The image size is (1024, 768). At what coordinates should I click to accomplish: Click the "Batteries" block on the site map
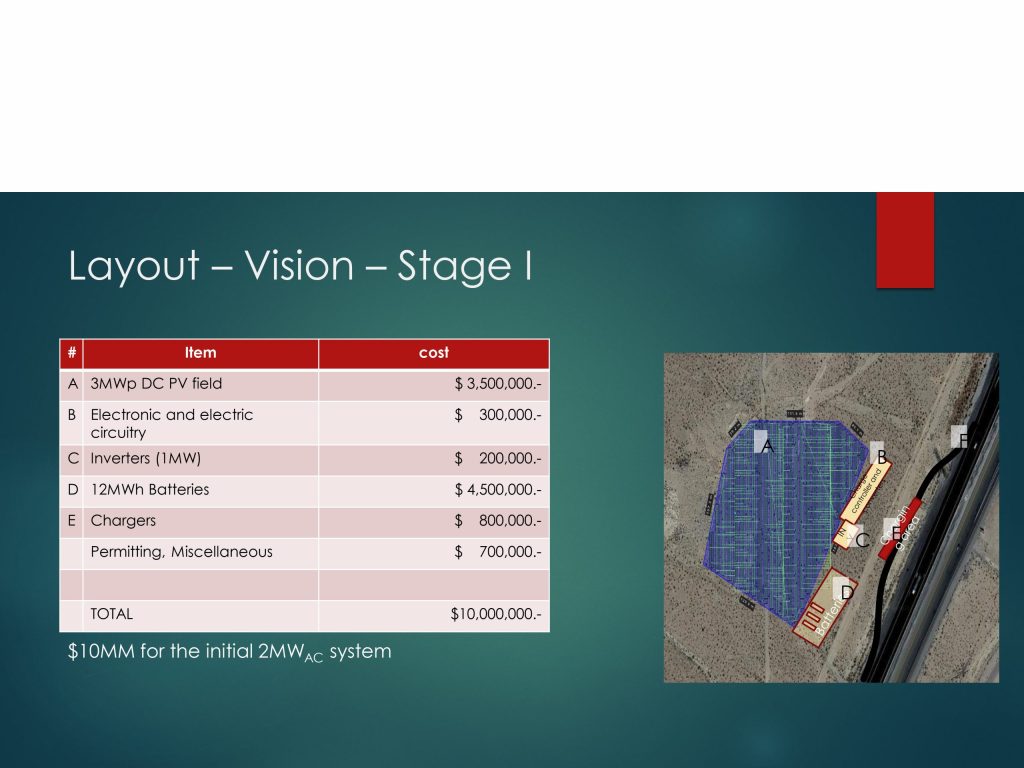[x=824, y=607]
